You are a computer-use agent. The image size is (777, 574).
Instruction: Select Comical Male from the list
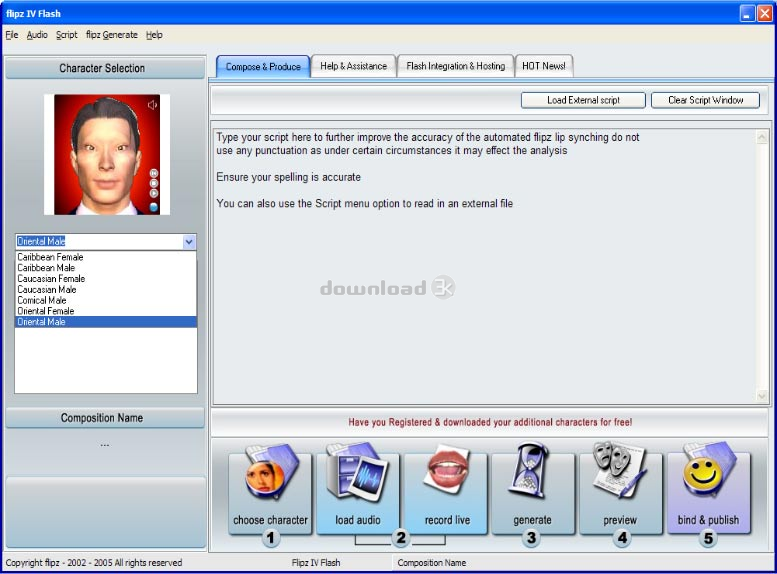(x=106, y=300)
